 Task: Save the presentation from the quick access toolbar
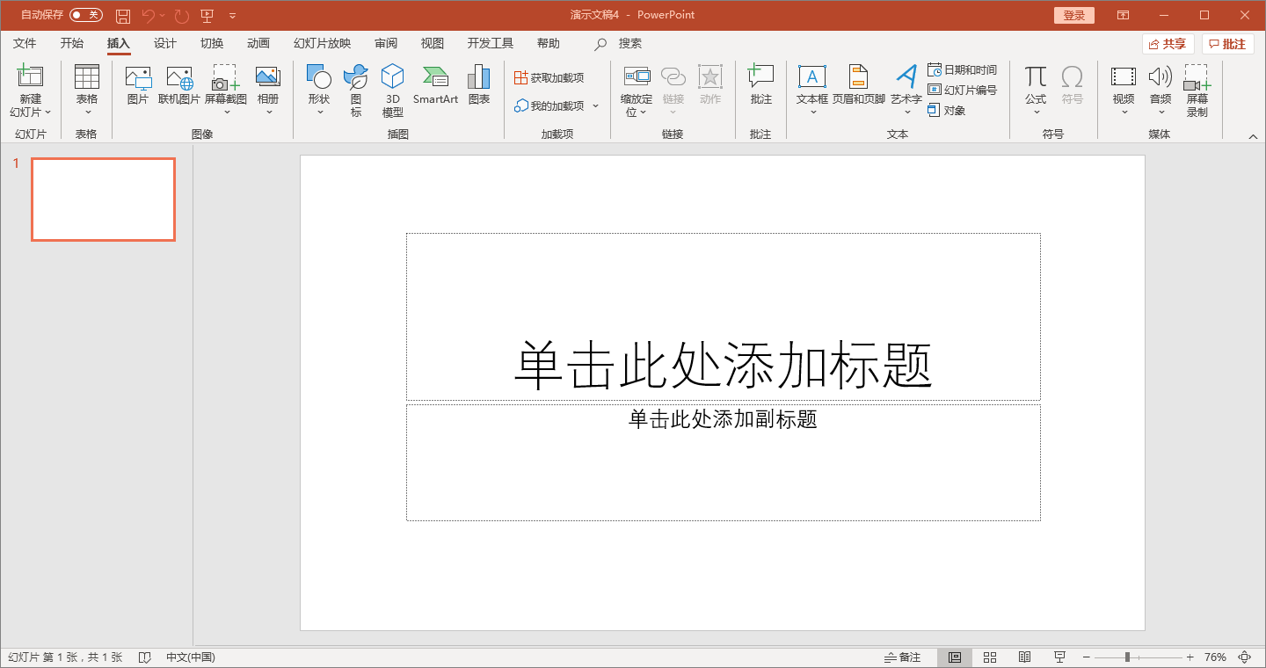123,15
